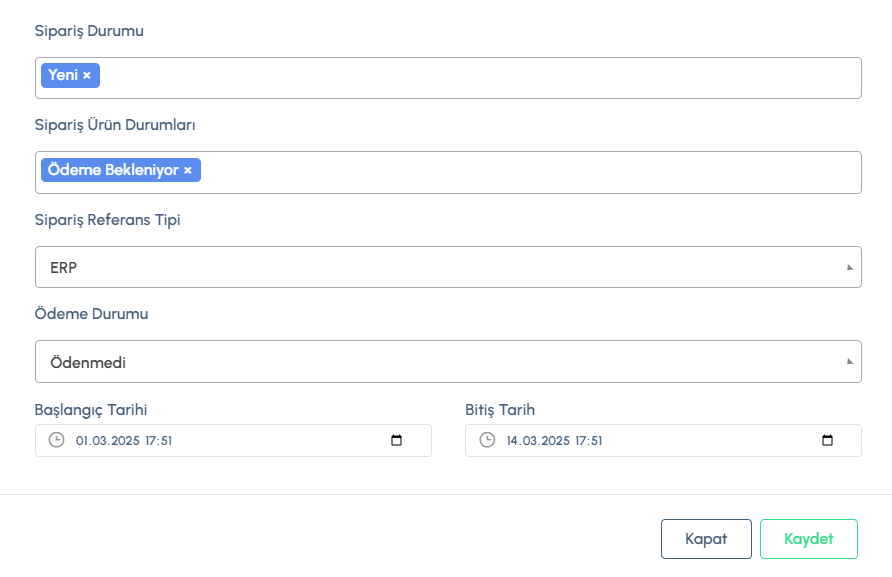Click the Ödeme Durumu field label
This screenshot has height=577, width=892.
pos(91,314)
